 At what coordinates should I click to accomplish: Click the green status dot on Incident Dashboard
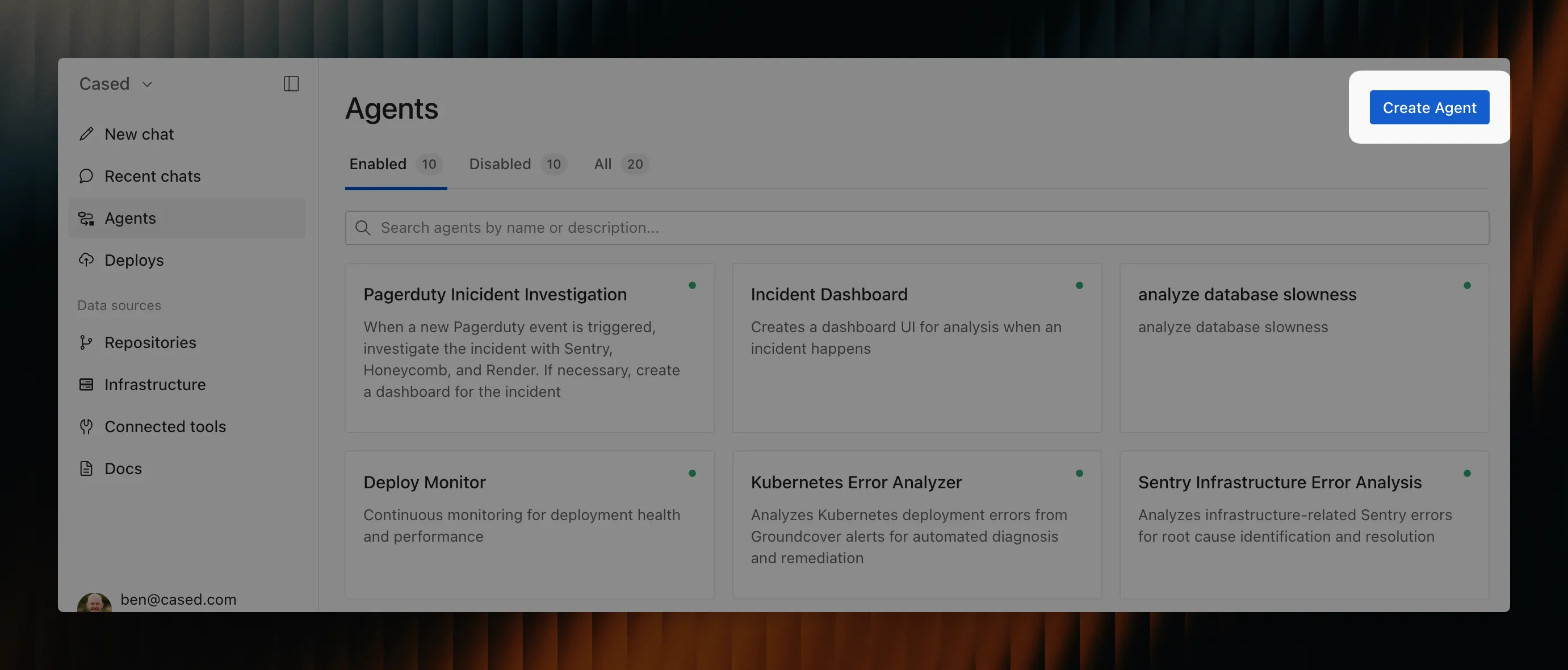1079,286
